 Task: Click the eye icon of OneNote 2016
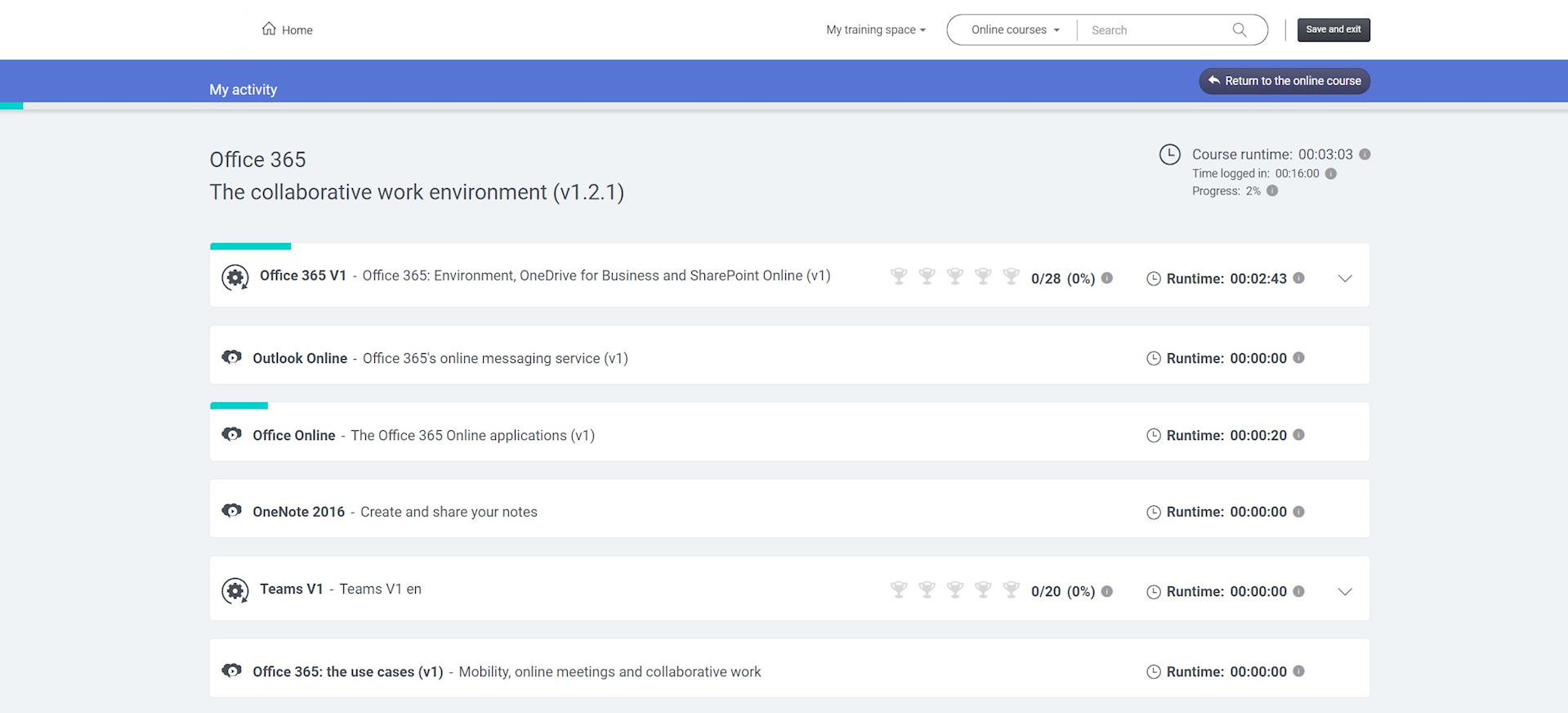click(x=232, y=511)
